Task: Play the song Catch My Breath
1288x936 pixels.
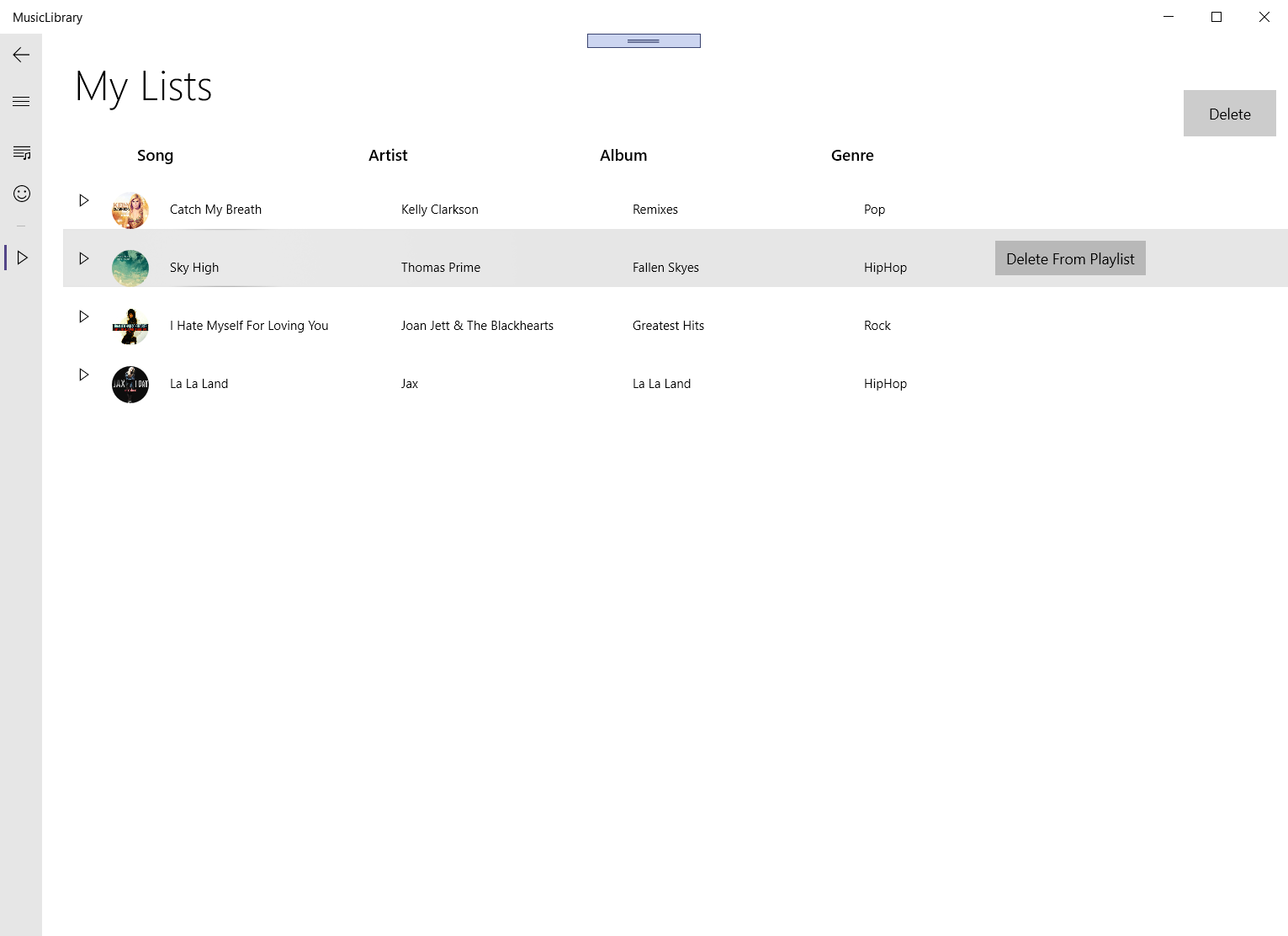Action: tap(83, 200)
